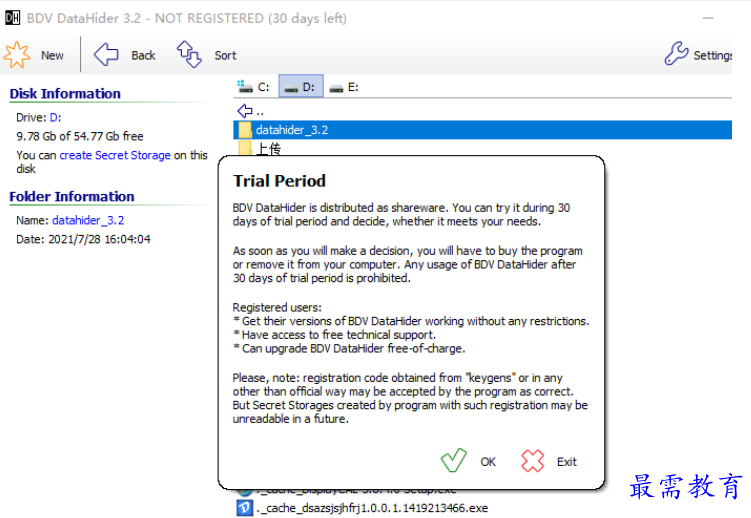The height and width of the screenshot is (518, 751).
Task: Switch to the E: drive tab
Action: click(345, 87)
